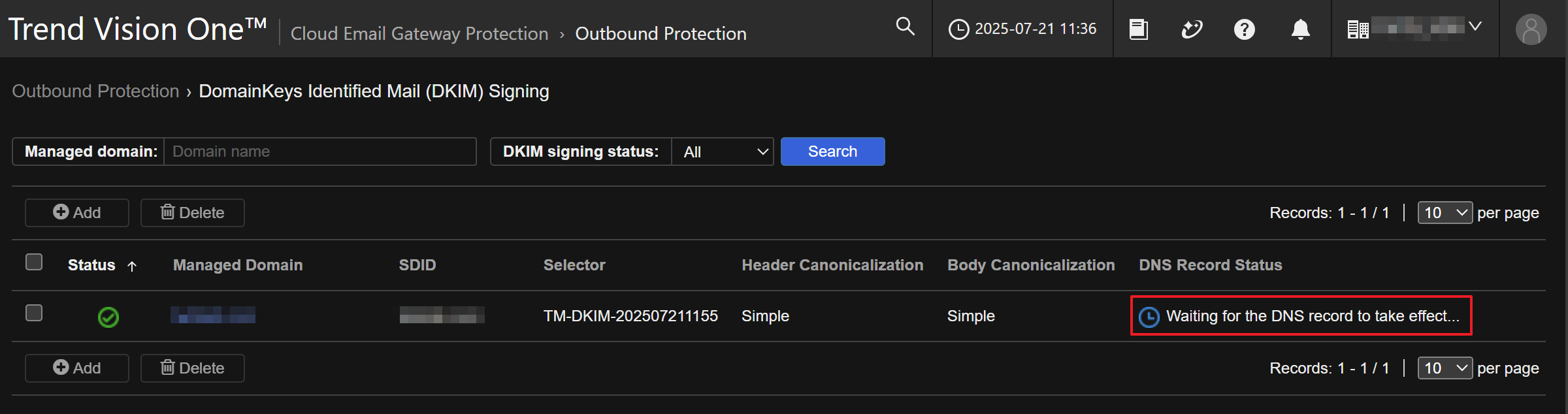
Task: Open the notifications bell icon
Action: tap(1300, 29)
